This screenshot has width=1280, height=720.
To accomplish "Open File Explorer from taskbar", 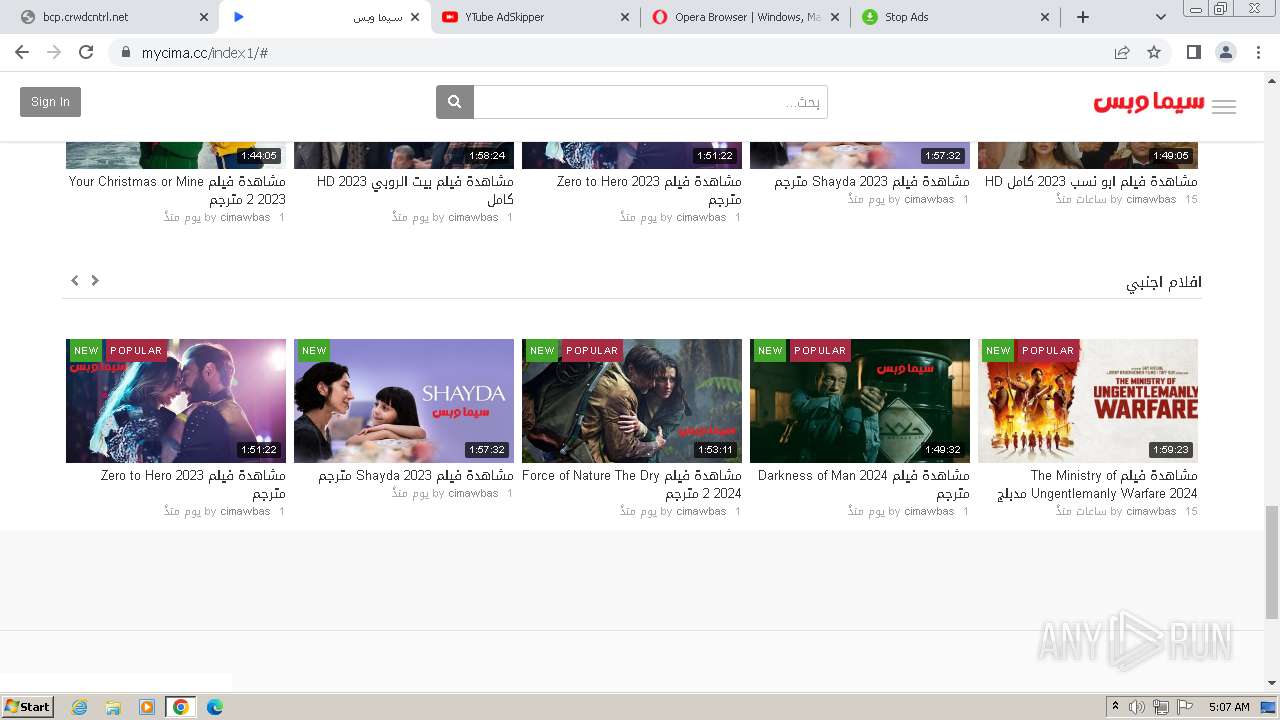I will 113,707.
